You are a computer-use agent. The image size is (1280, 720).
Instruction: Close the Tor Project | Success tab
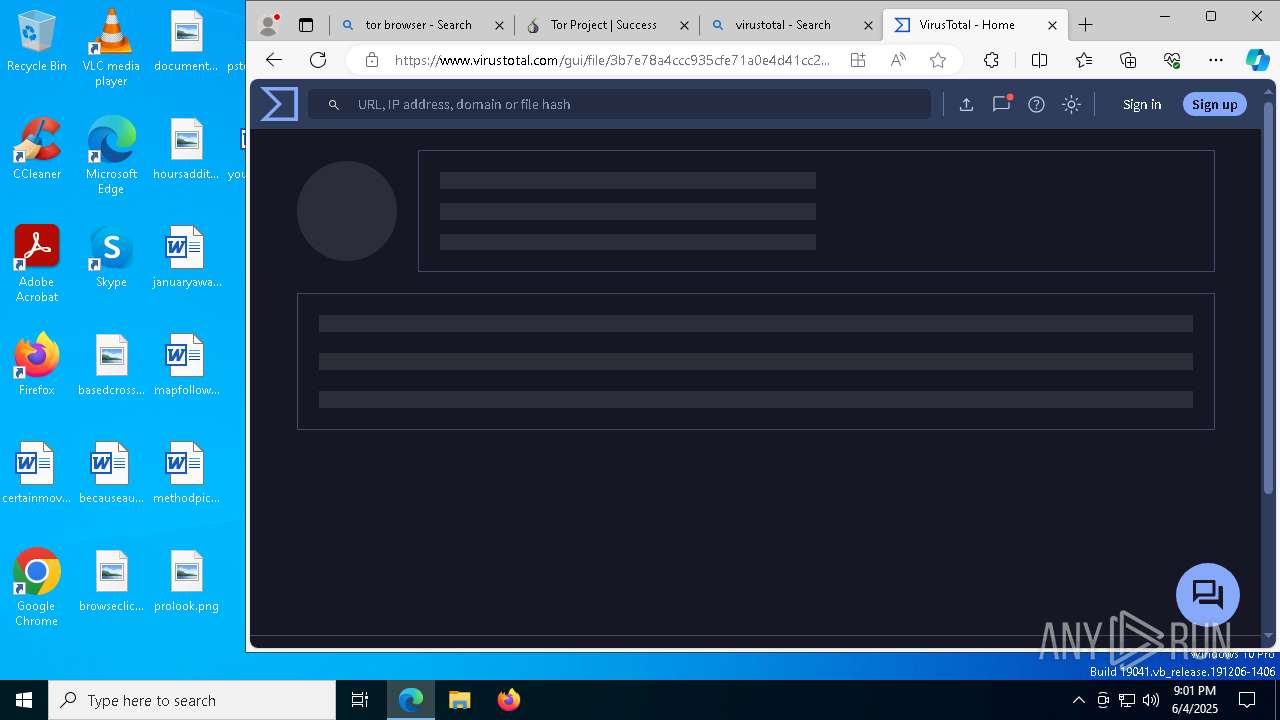685,25
